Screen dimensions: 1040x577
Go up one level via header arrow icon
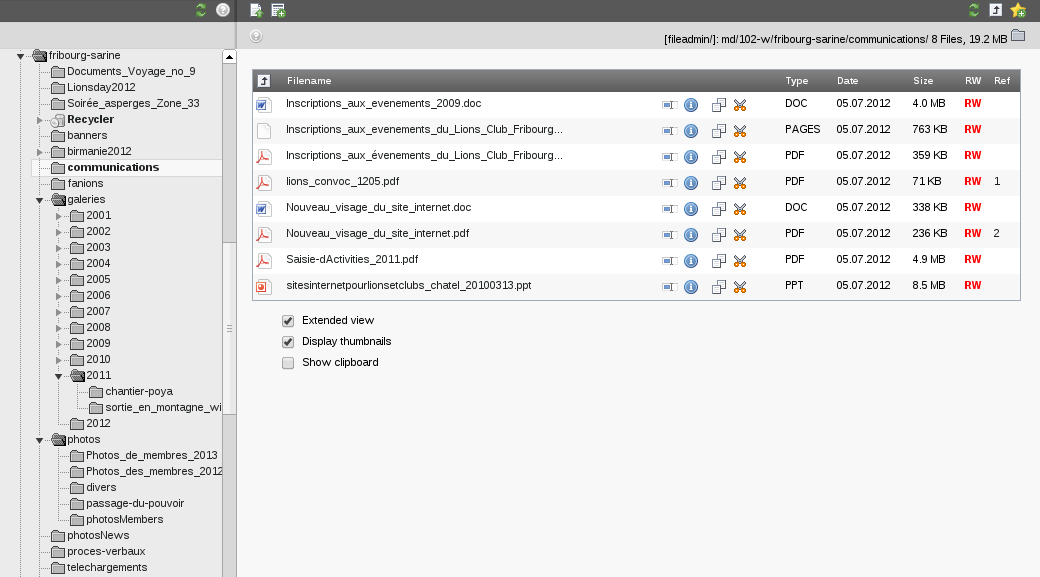click(264, 81)
